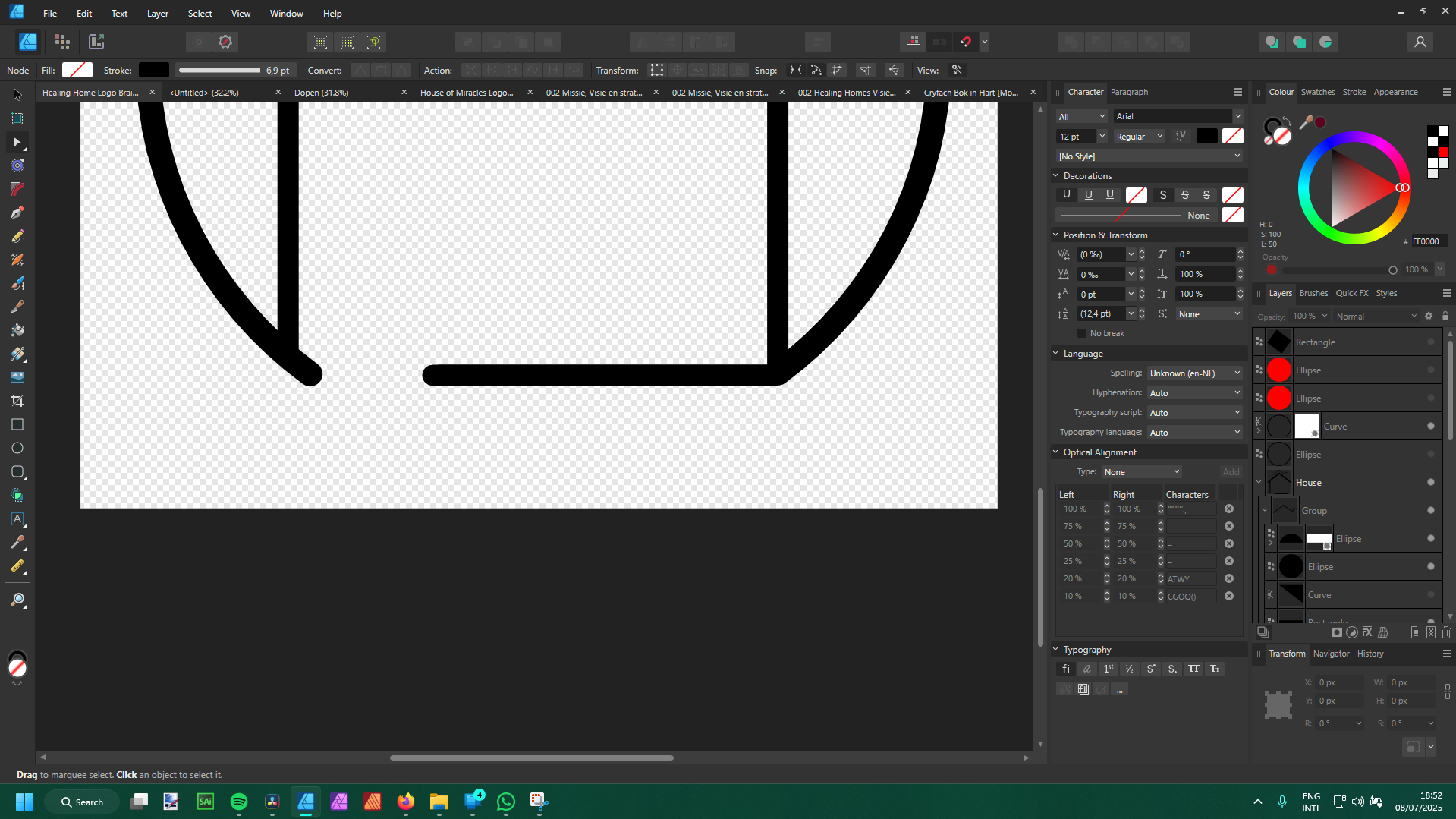Toggle visibility of the Curve layer with mask
Viewport: 1456px width, 819px height.
(1431, 427)
